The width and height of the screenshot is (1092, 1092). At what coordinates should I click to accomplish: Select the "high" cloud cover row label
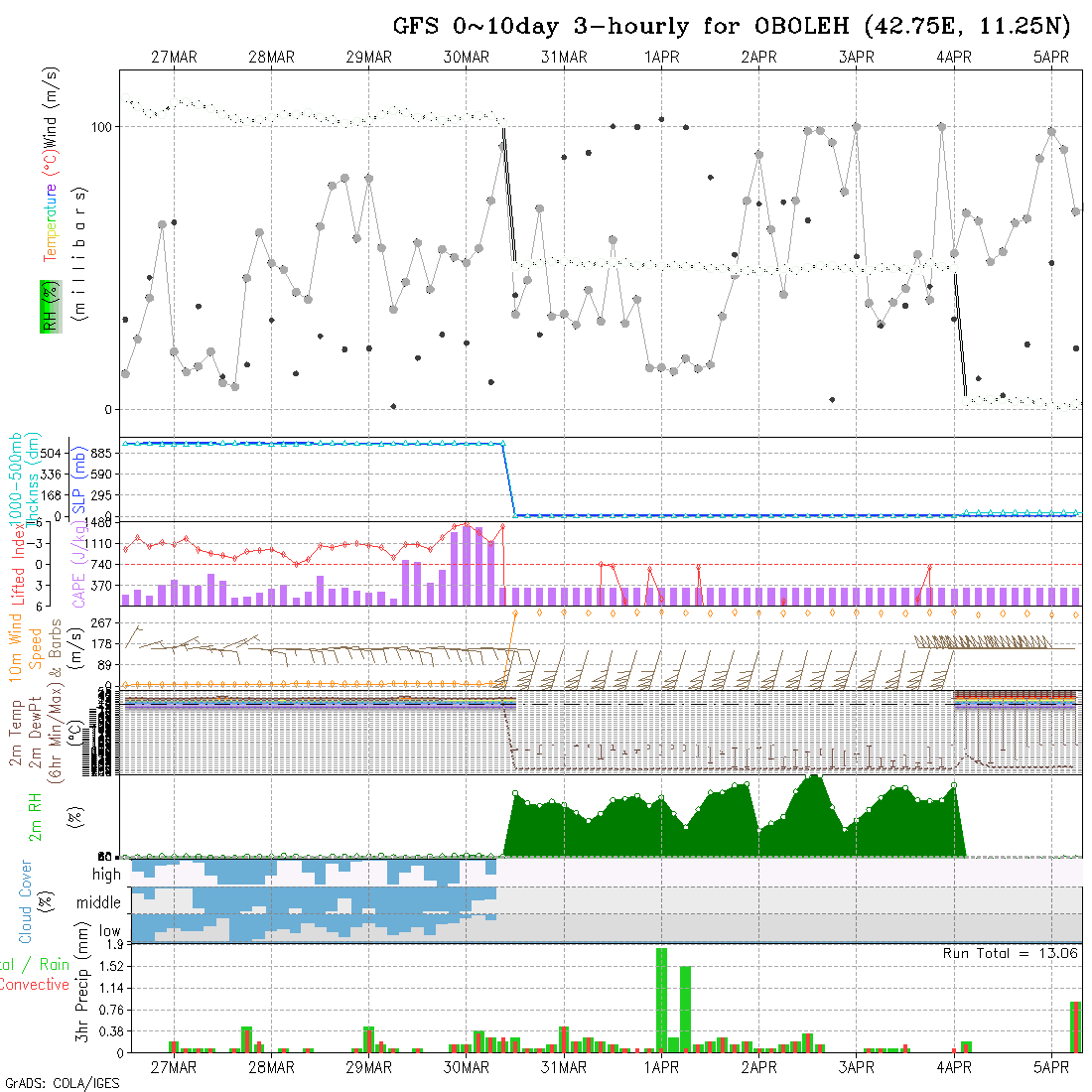[106, 875]
